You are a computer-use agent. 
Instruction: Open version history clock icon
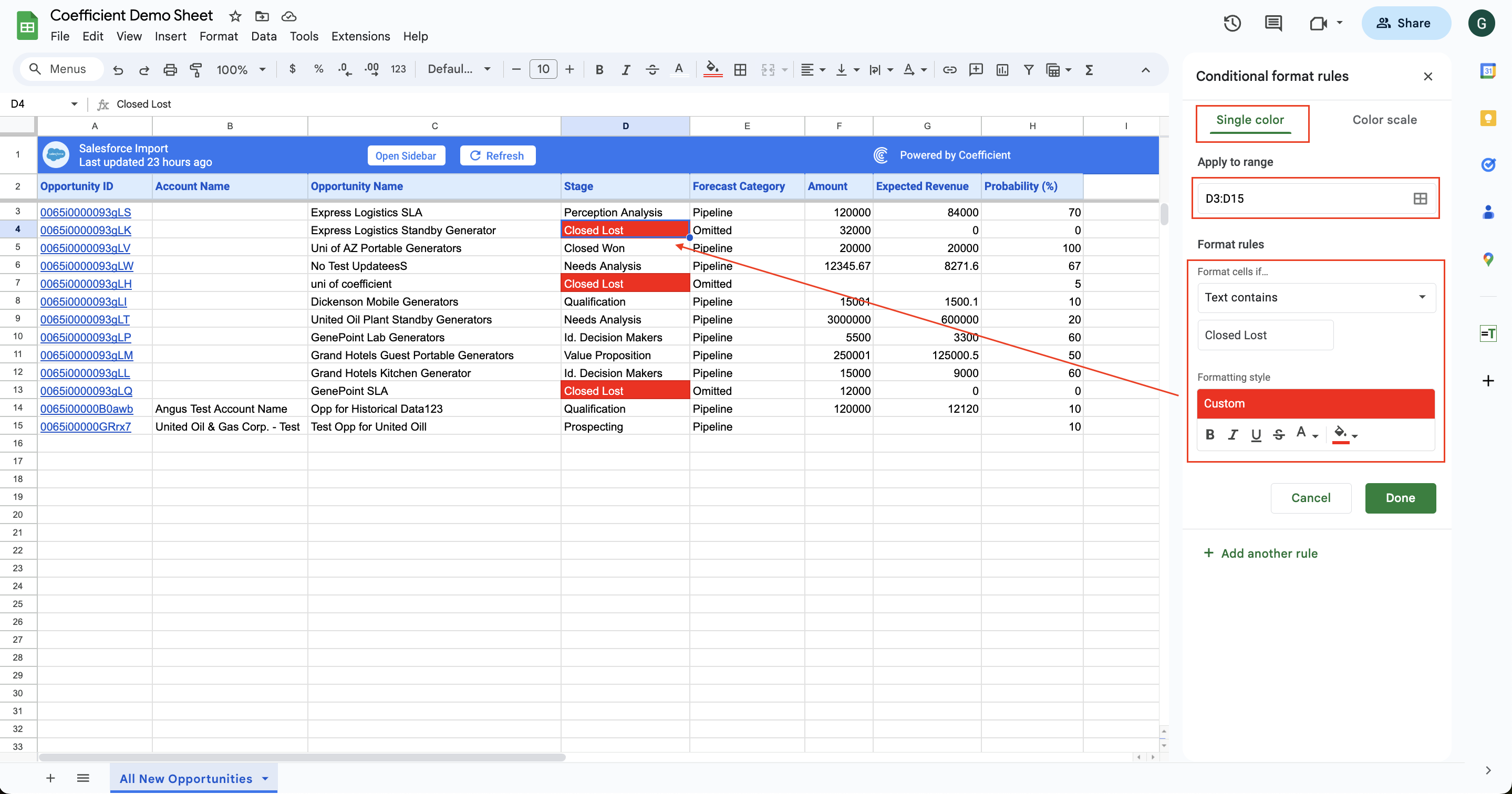click(1232, 24)
